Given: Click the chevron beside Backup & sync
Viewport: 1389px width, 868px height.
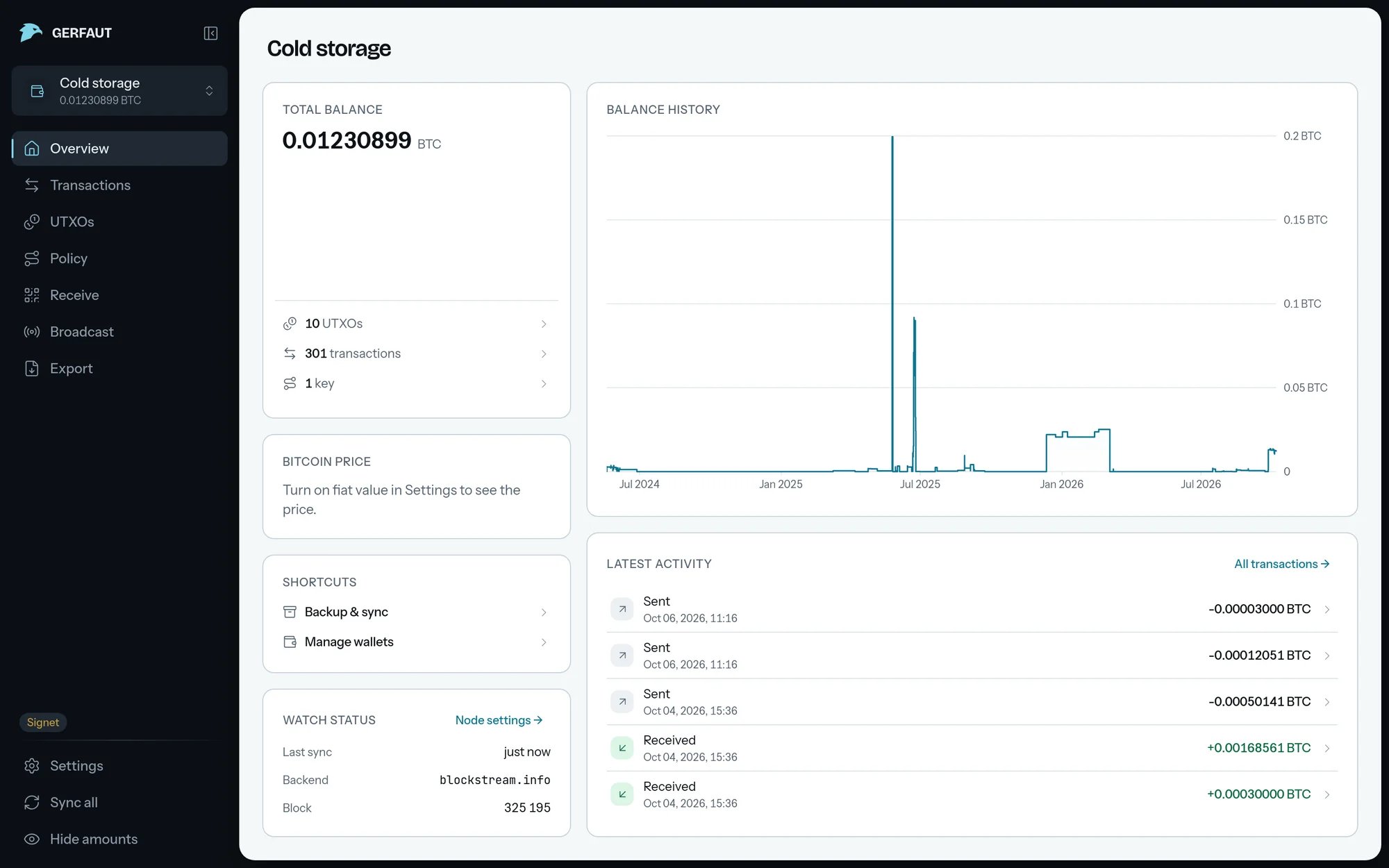Looking at the screenshot, I should (x=544, y=612).
